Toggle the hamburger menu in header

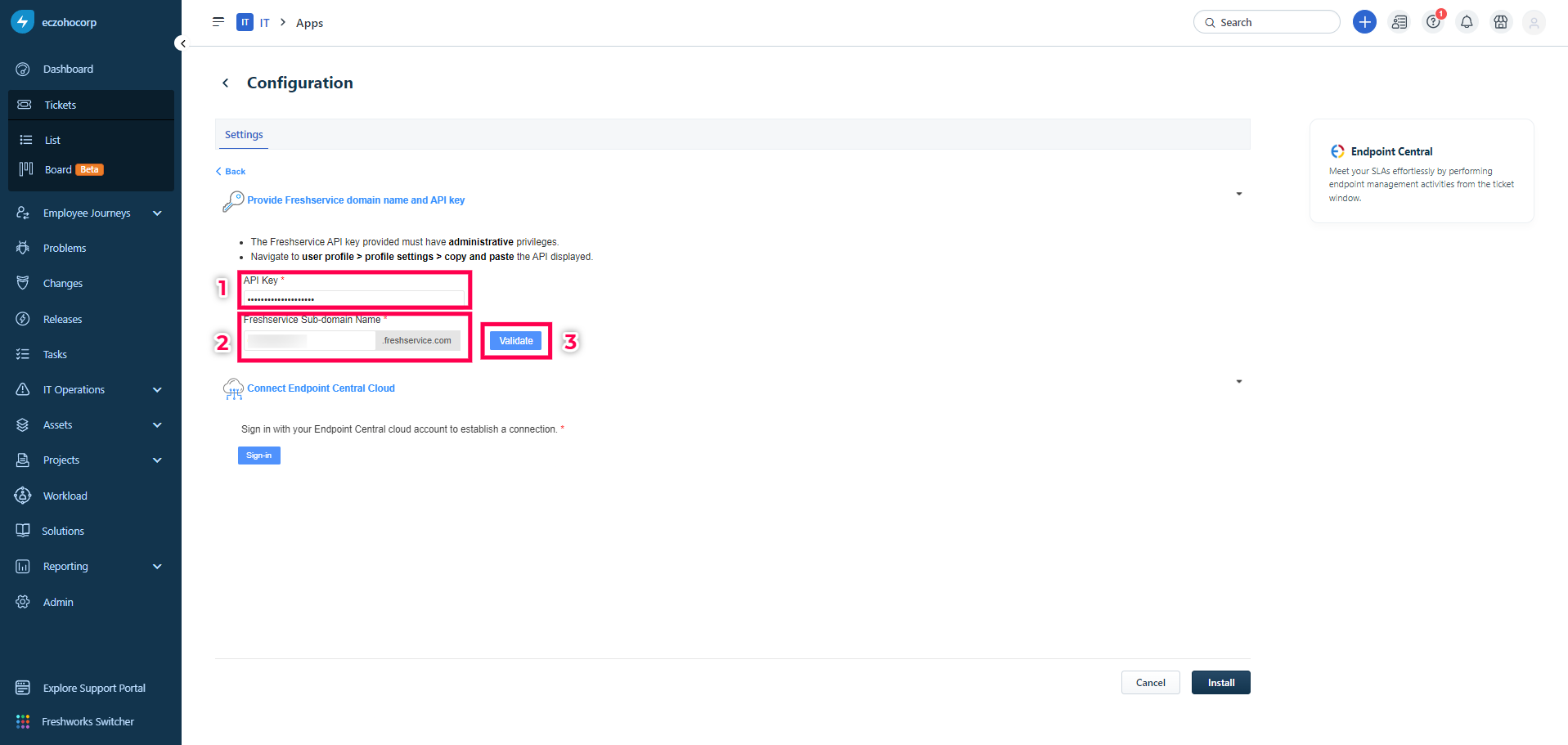pyautogui.click(x=218, y=22)
